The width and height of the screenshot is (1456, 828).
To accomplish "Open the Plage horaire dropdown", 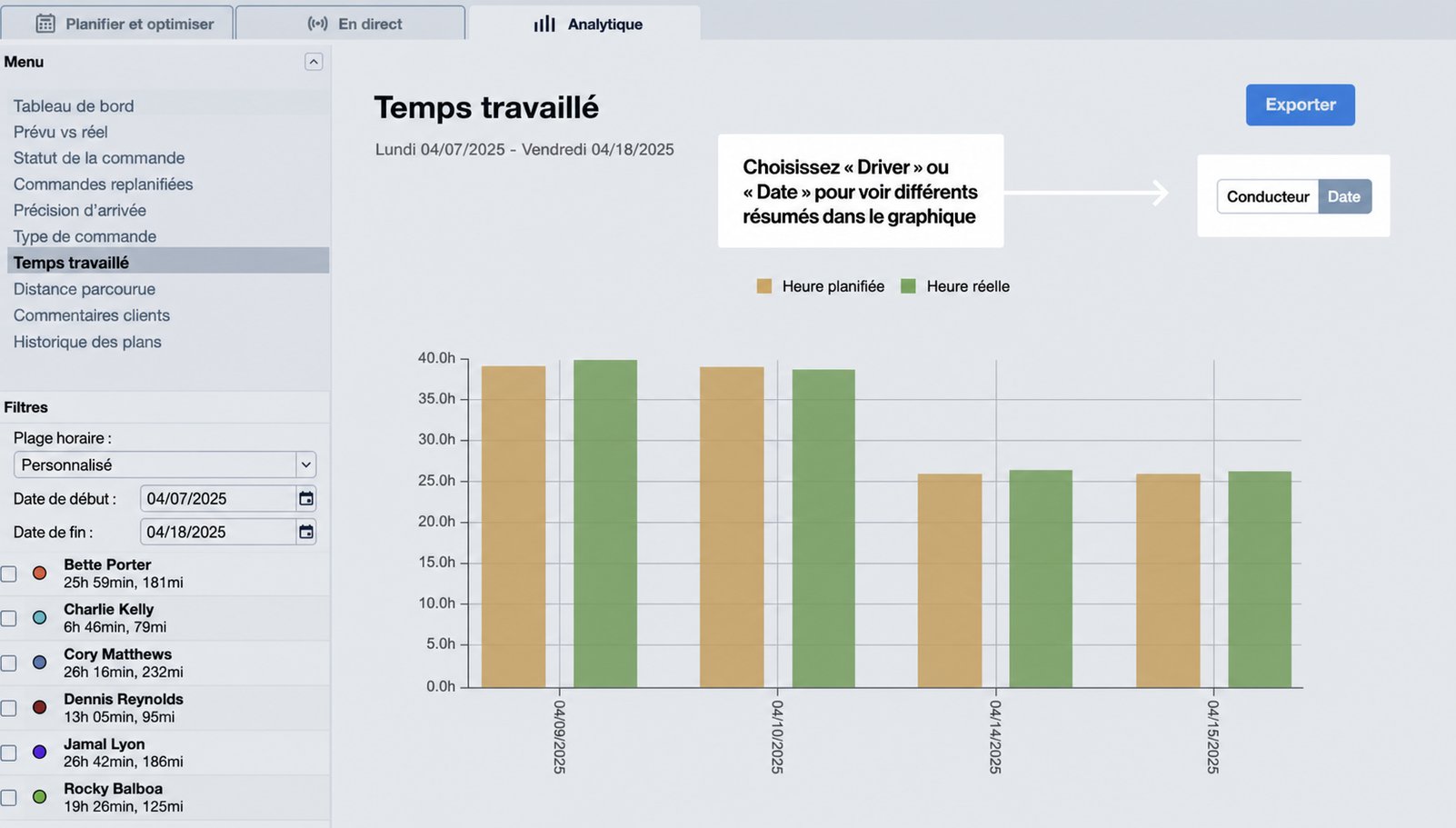I will (x=165, y=464).
